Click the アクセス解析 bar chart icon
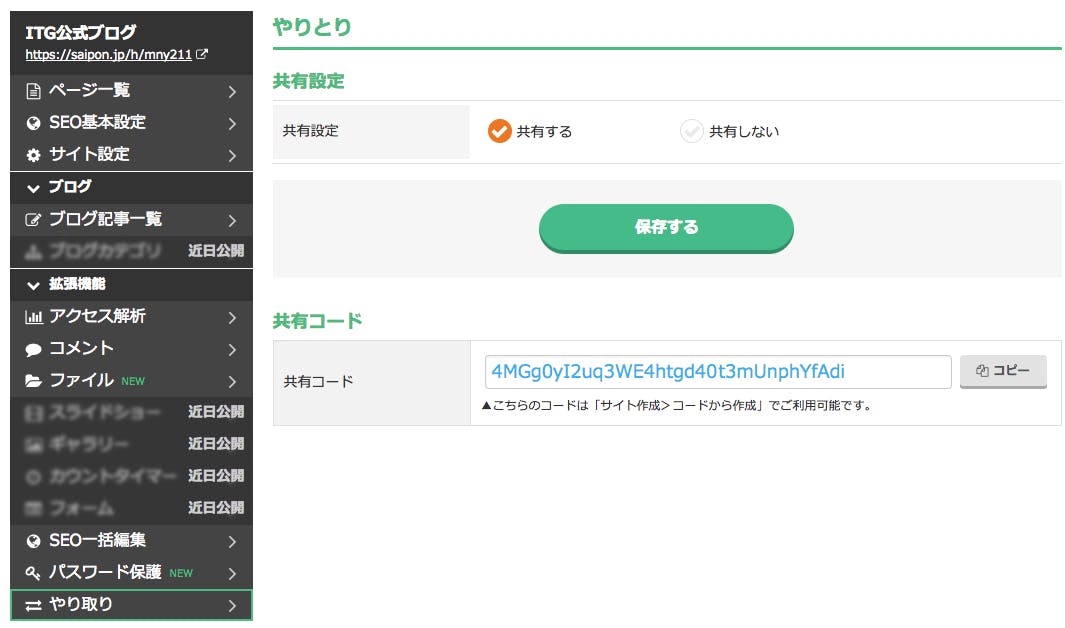 tap(33, 317)
